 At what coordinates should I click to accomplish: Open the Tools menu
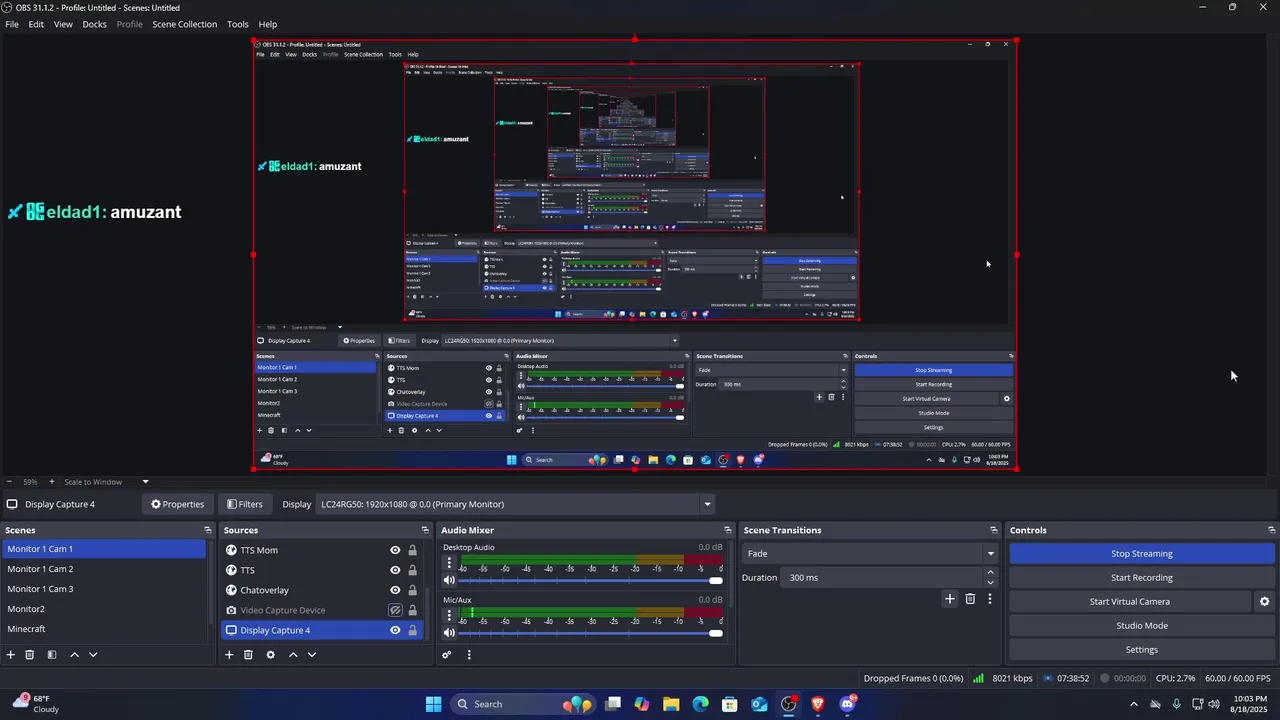[238, 24]
